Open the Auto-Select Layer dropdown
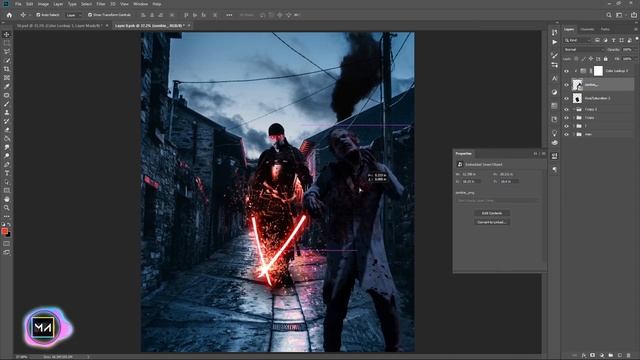Screen dimensions: 640x360 (x=74, y=15)
